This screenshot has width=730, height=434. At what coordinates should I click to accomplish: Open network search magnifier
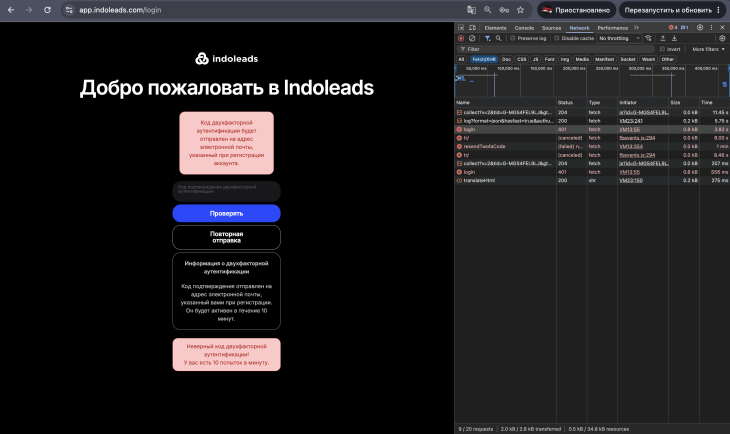(498, 38)
